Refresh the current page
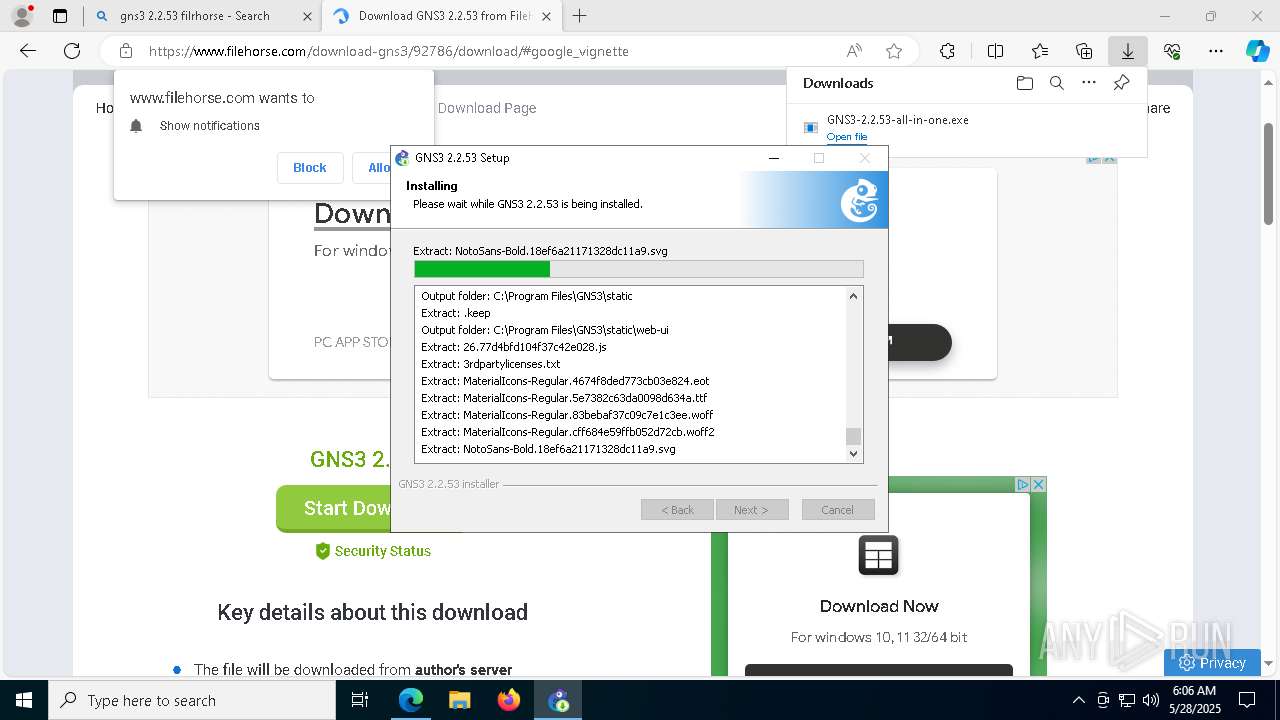This screenshot has width=1280, height=720. [72, 51]
